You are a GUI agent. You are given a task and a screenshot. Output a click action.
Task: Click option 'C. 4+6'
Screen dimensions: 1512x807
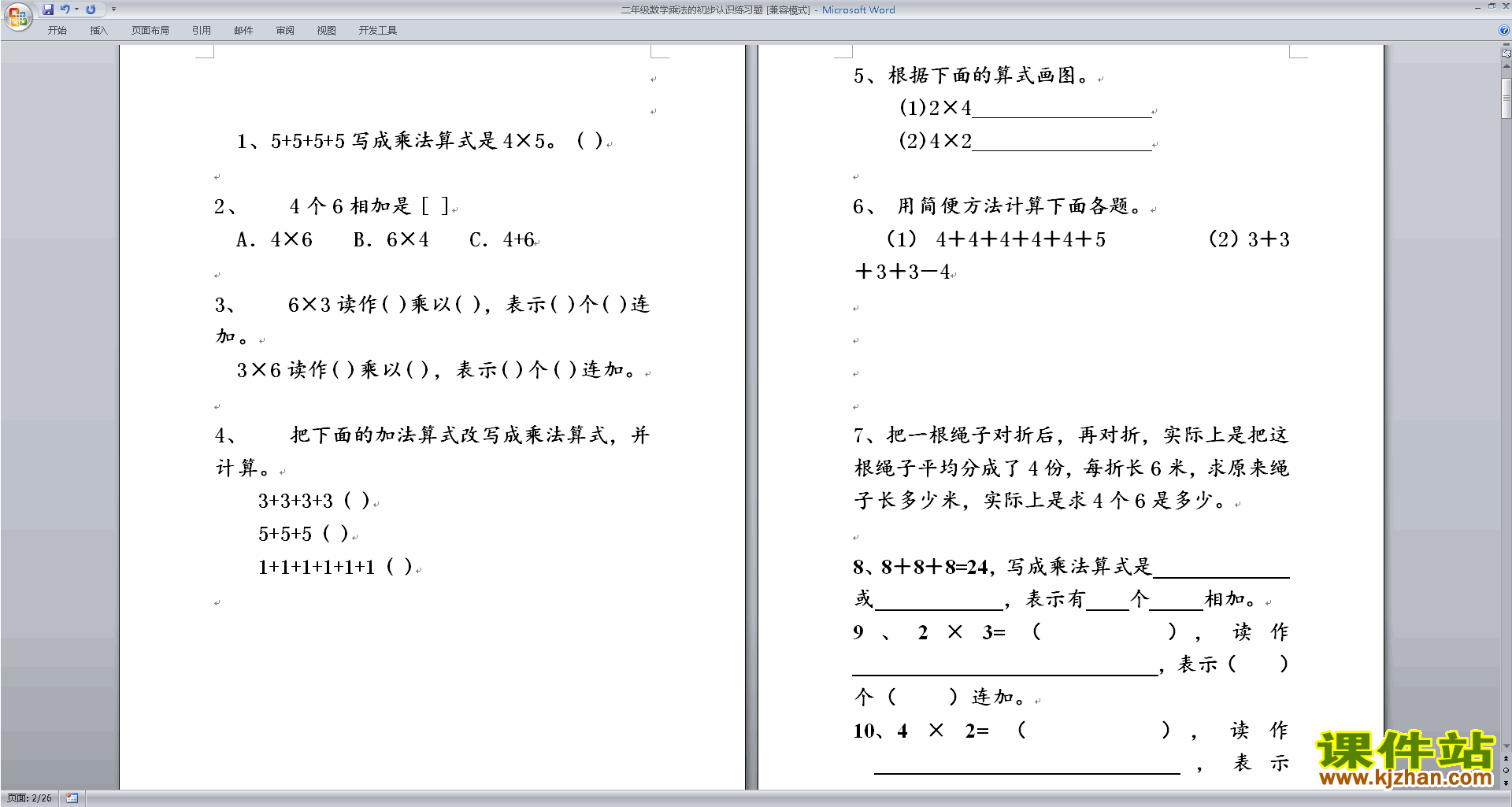point(502,239)
